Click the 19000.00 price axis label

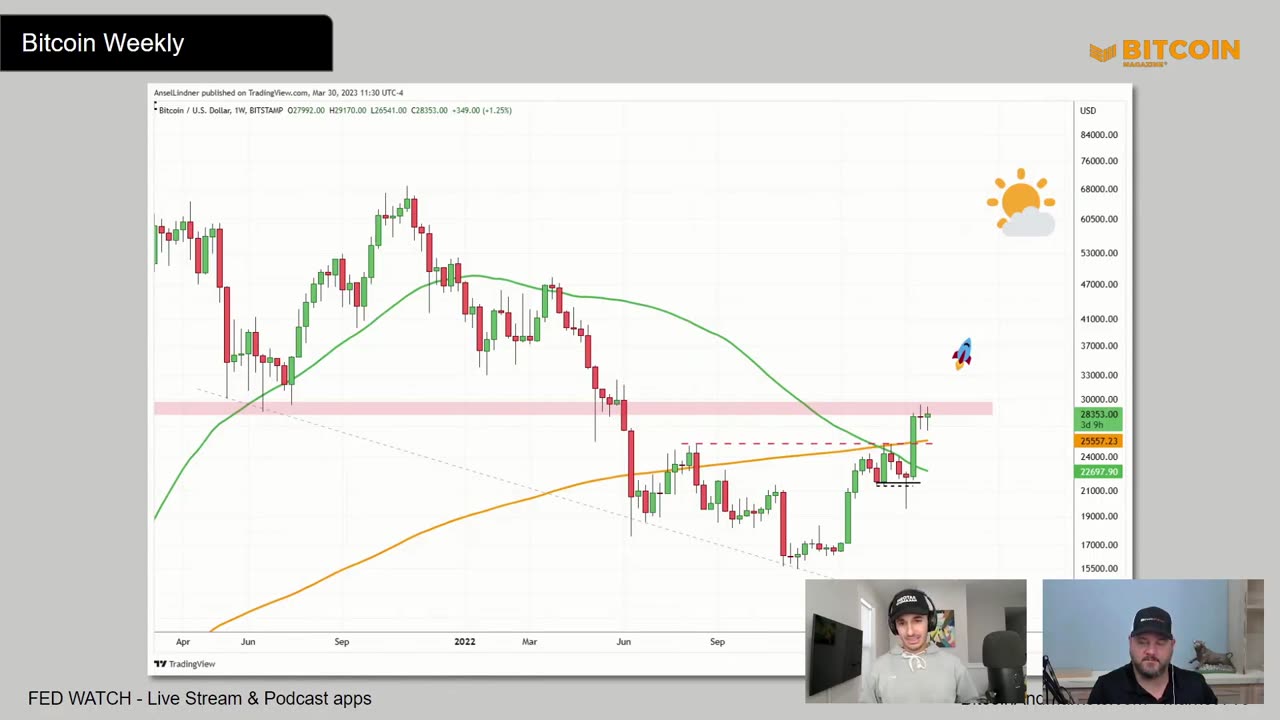(1099, 517)
